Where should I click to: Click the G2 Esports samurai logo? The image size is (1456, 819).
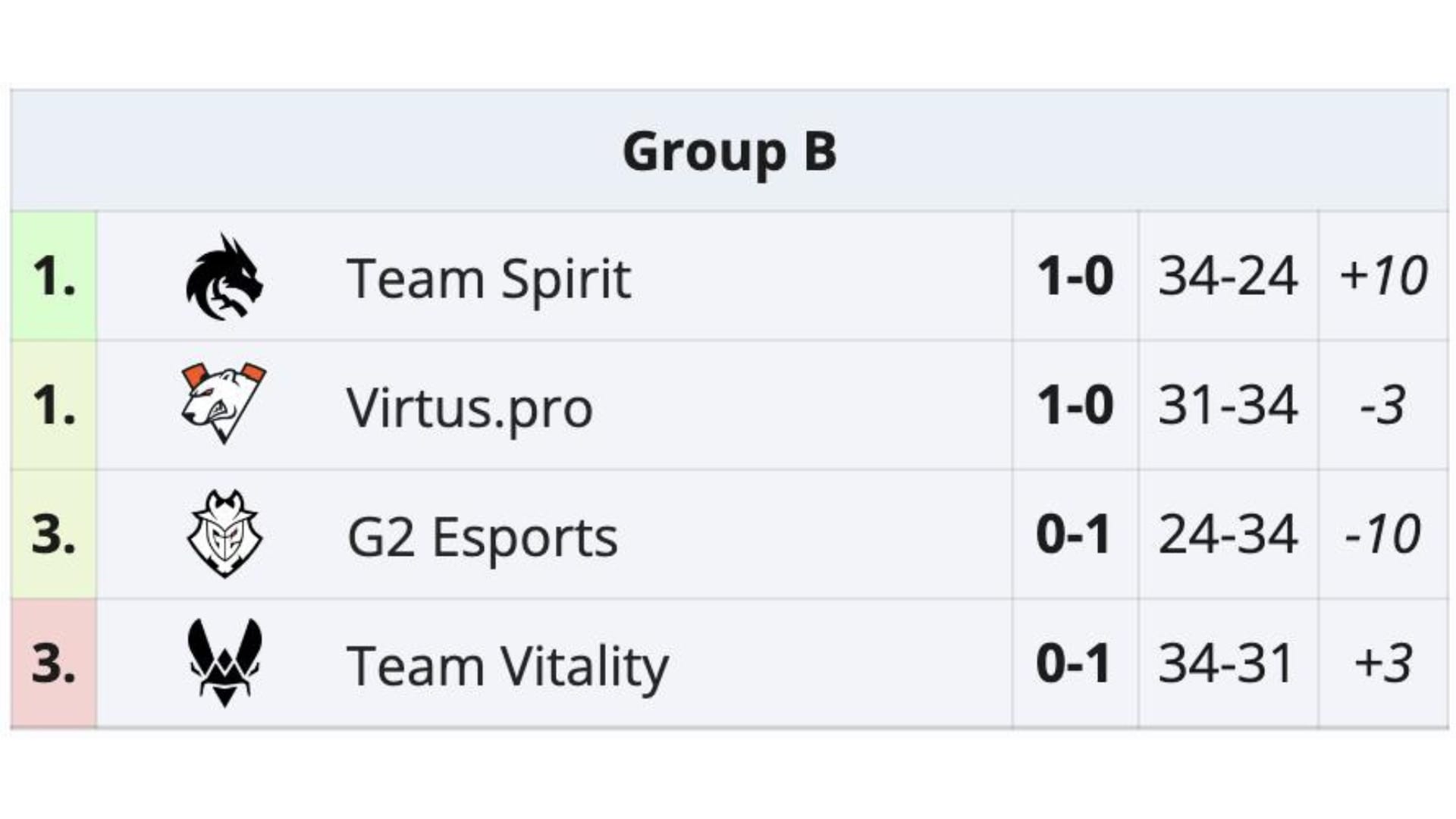point(224,534)
